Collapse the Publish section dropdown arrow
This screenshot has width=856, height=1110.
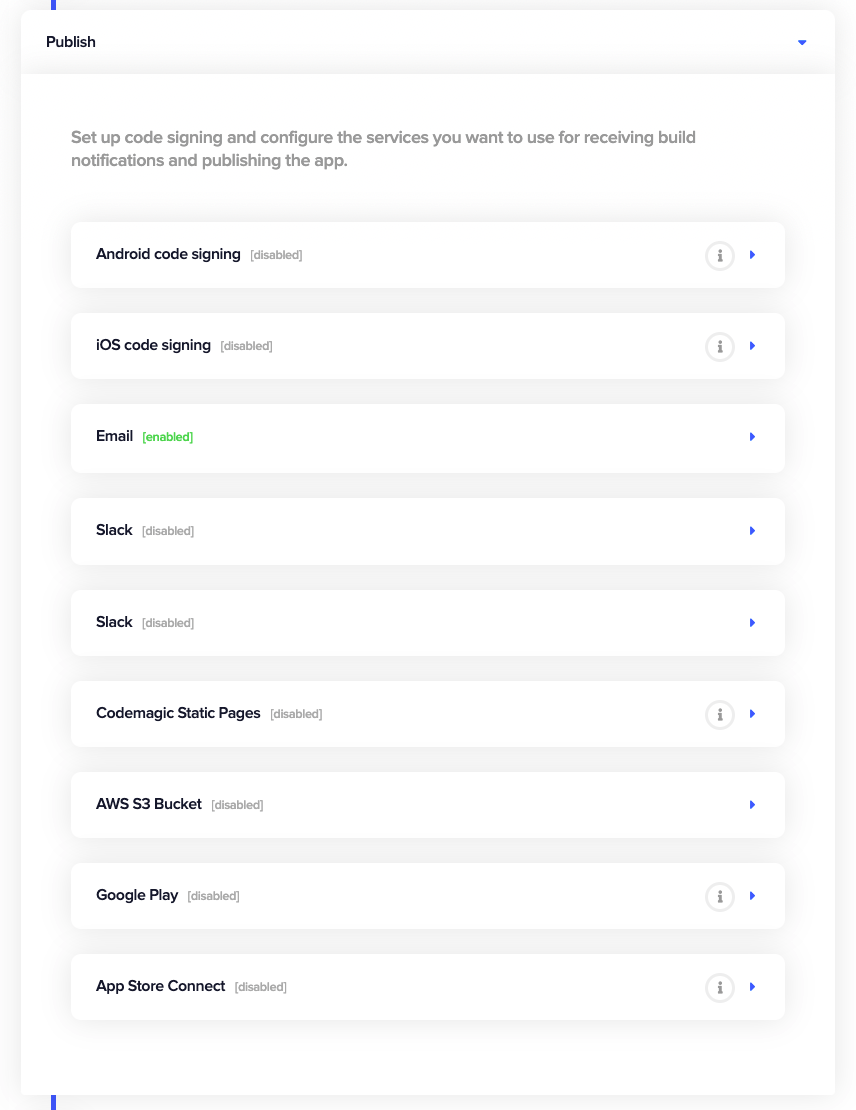801,42
